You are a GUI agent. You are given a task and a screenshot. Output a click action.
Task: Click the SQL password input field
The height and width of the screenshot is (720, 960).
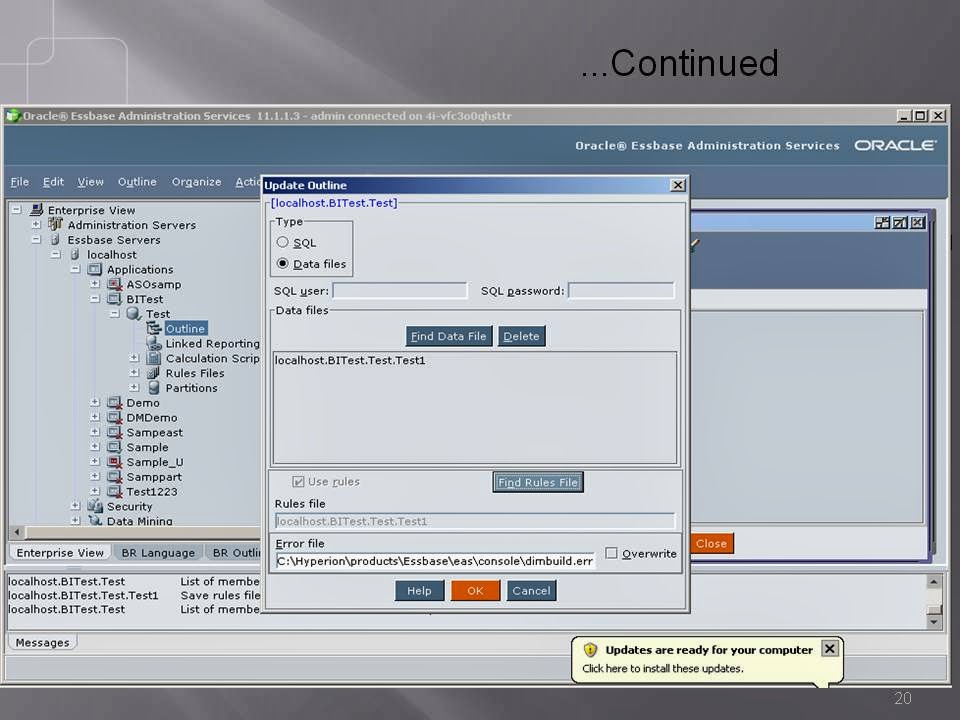click(x=621, y=290)
